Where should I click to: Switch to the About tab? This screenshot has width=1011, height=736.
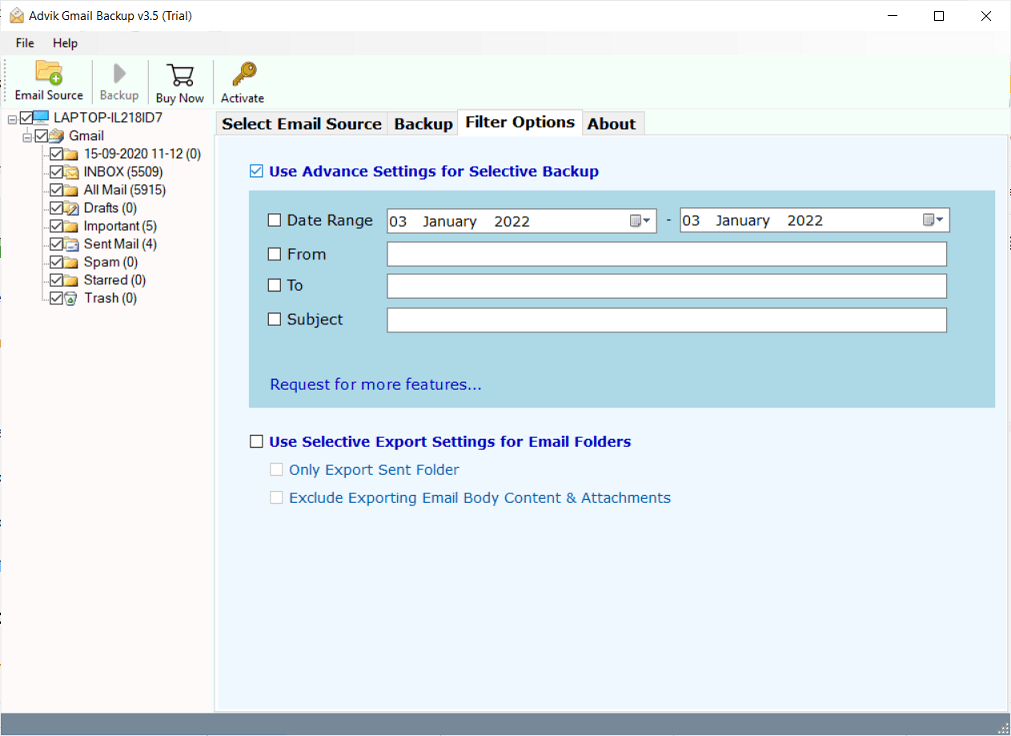pyautogui.click(x=611, y=124)
